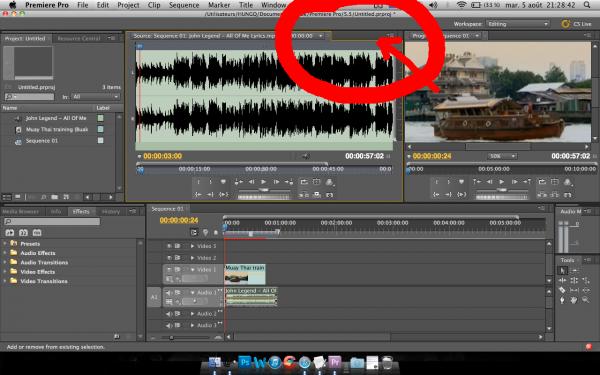Adjust the timeline zoom slider at bottom
This screenshot has width=600, height=375.
click(172, 338)
